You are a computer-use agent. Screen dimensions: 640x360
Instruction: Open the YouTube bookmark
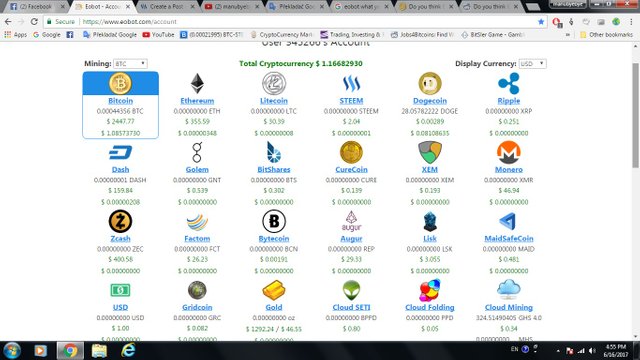[158, 35]
